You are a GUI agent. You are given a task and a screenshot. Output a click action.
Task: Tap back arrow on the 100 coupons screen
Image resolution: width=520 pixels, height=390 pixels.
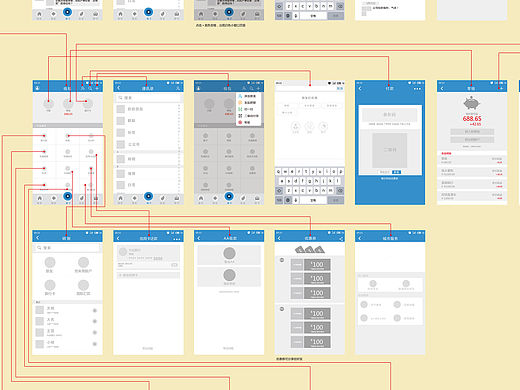[279, 238]
